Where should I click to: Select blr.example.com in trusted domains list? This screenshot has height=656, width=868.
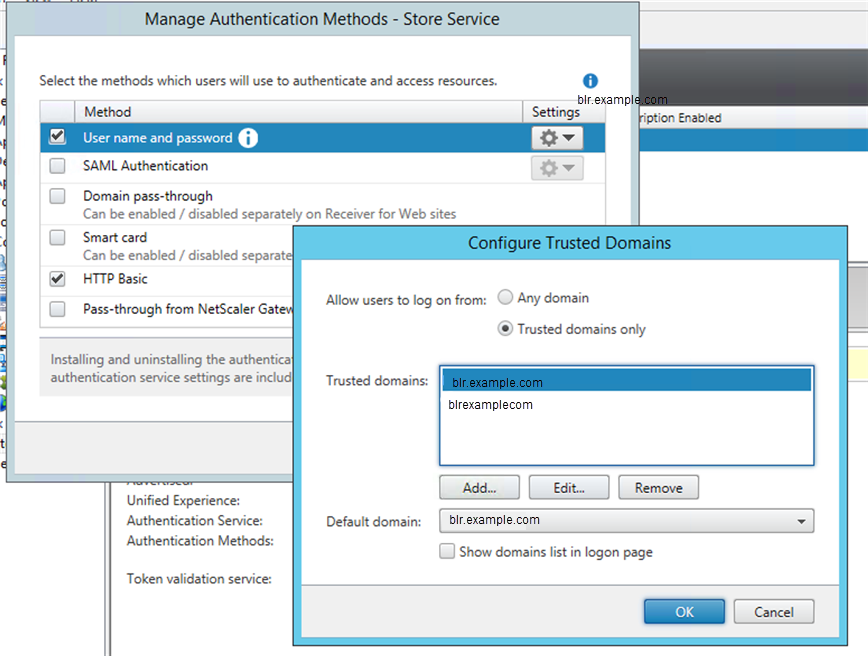coord(627,382)
